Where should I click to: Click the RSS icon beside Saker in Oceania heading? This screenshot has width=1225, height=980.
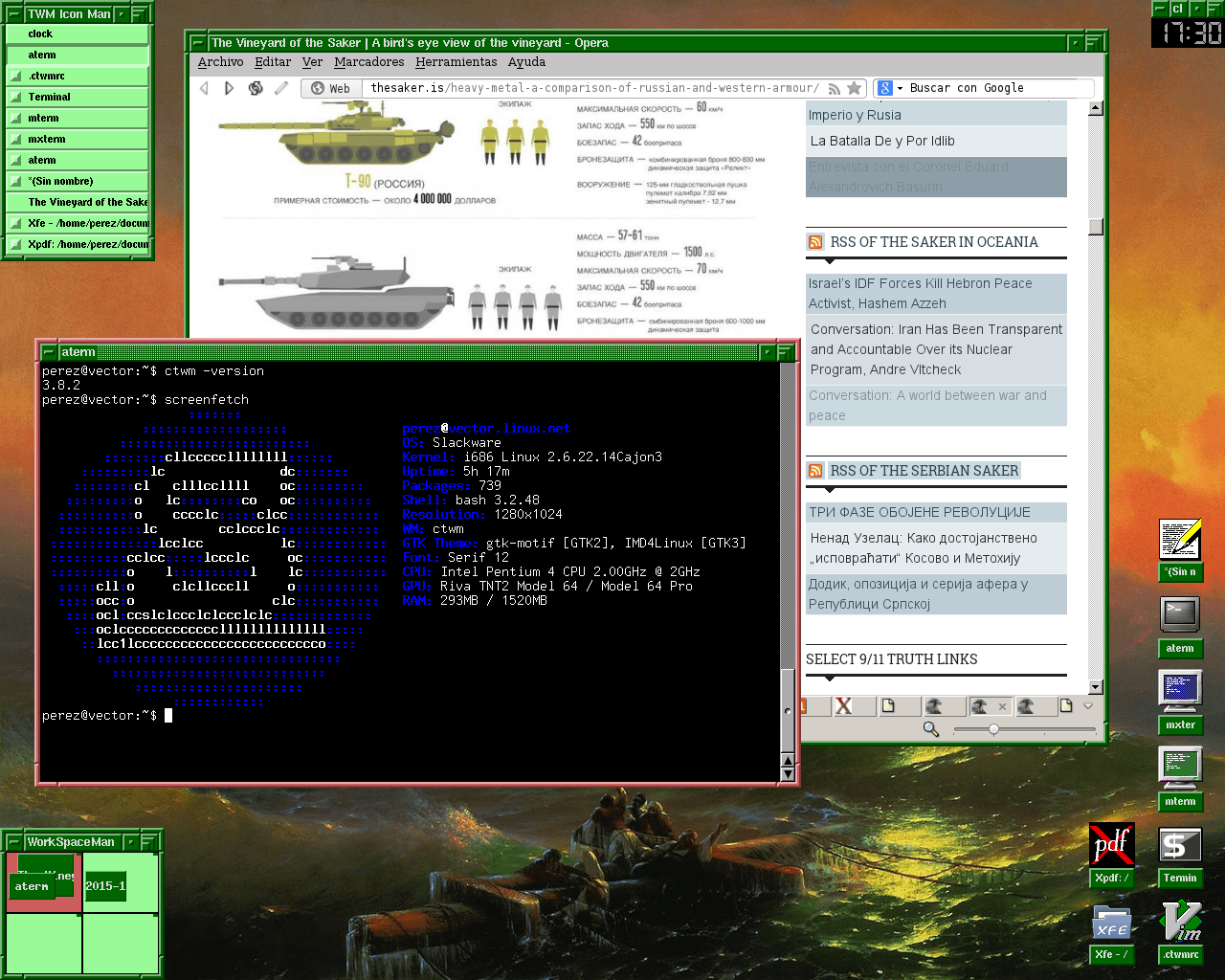tap(815, 242)
